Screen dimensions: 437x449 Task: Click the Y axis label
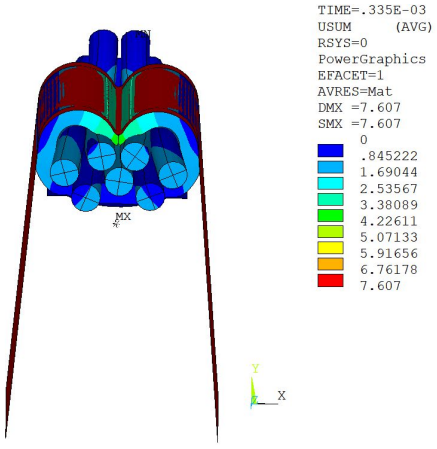point(255,369)
